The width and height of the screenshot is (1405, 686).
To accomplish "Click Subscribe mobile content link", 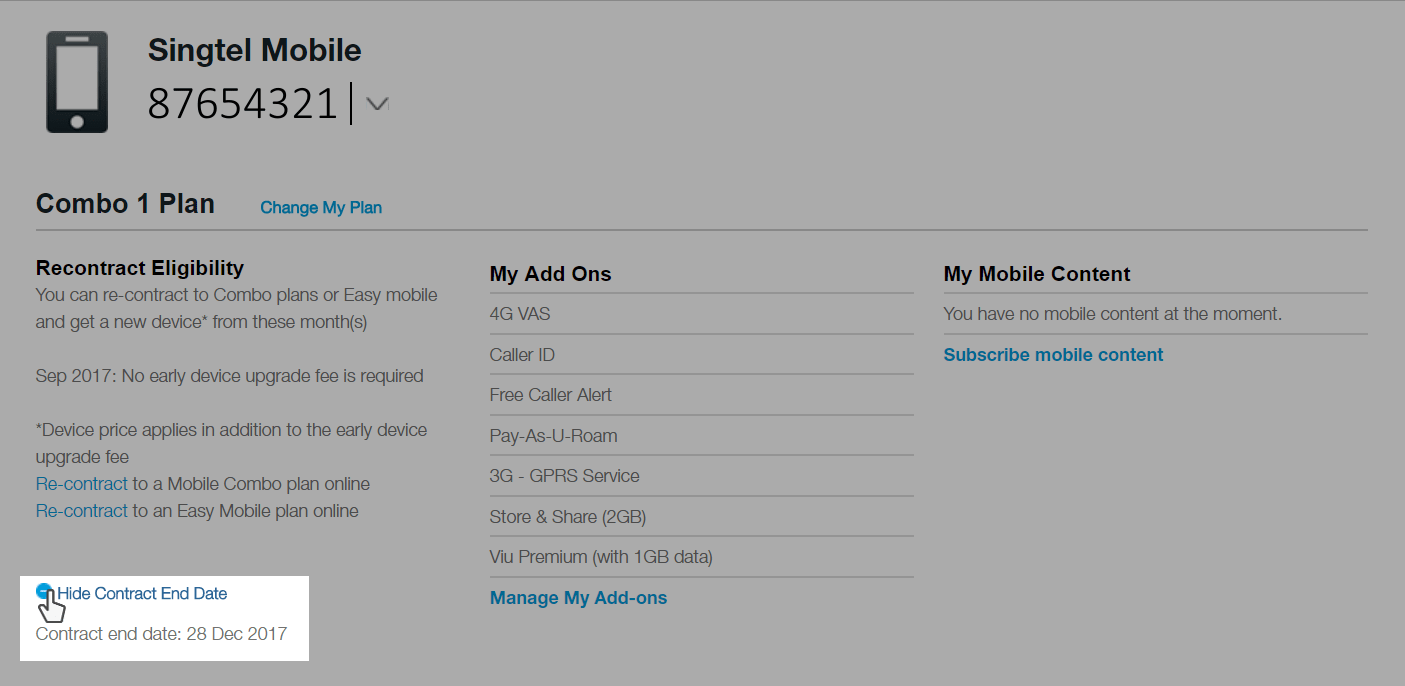I will tap(1053, 355).
